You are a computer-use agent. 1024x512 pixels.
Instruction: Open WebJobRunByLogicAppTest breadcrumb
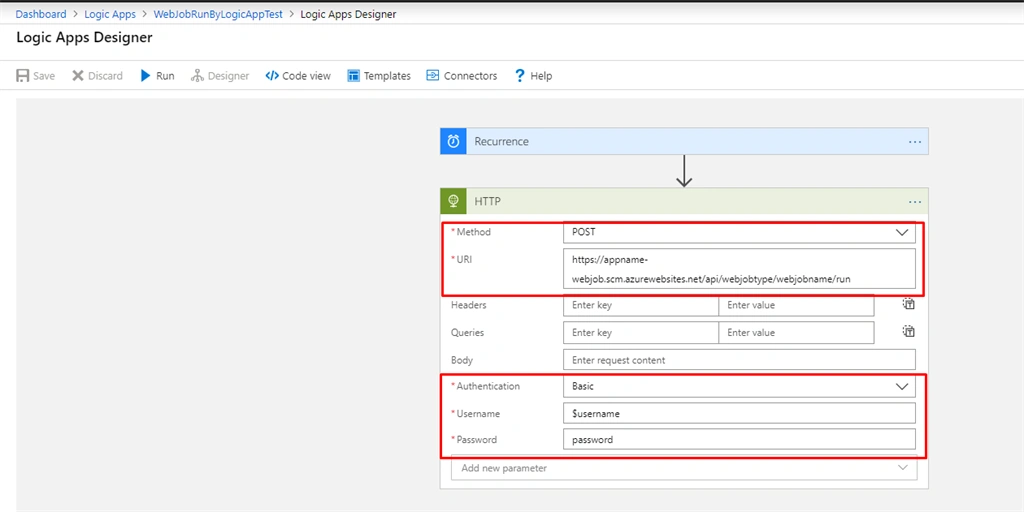[x=217, y=14]
